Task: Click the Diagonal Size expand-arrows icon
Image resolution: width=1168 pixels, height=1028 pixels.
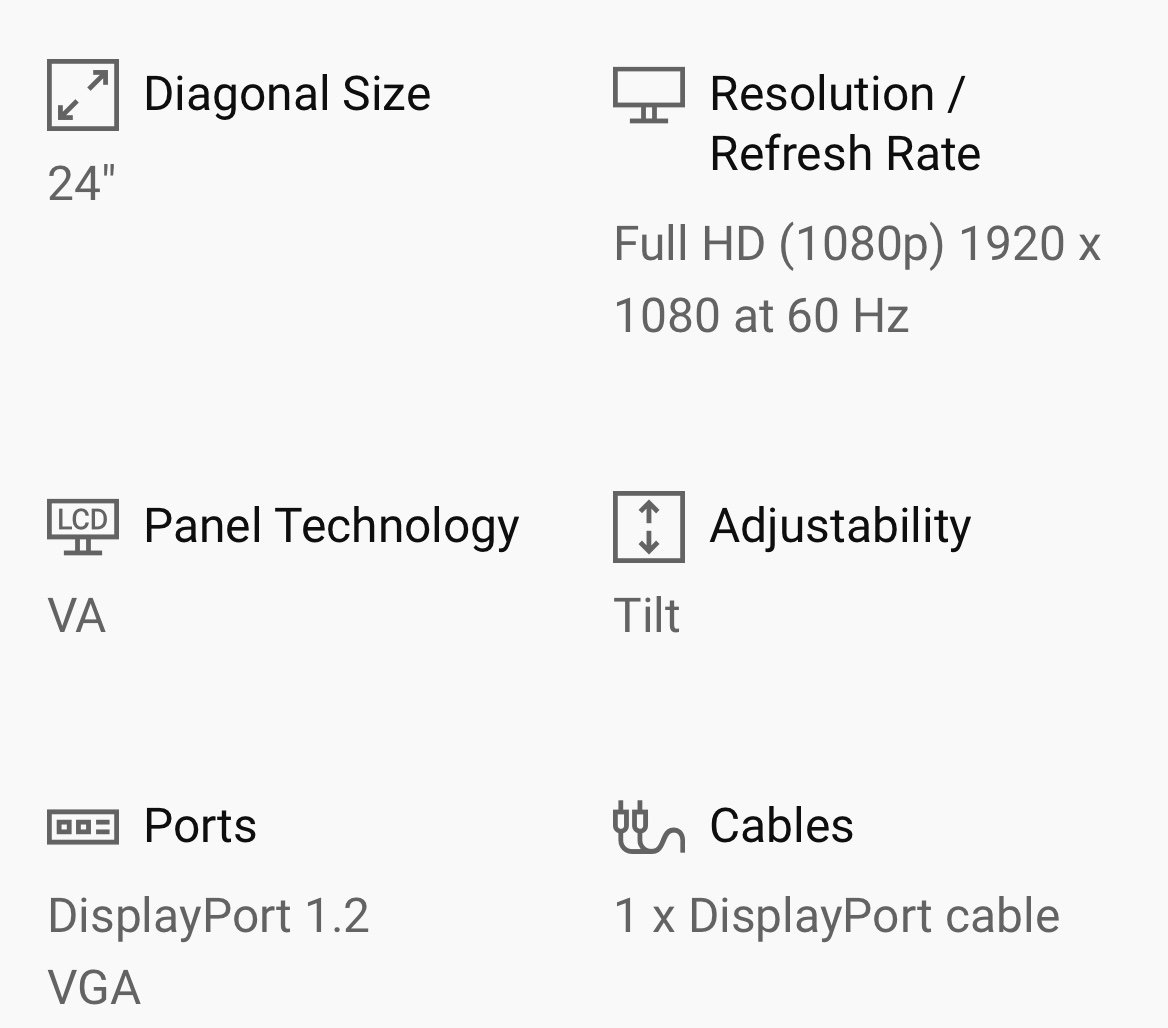Action: coord(83,95)
